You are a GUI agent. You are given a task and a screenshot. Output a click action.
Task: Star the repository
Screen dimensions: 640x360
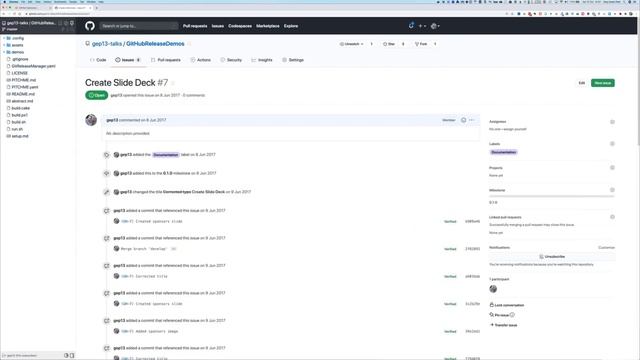coord(389,44)
